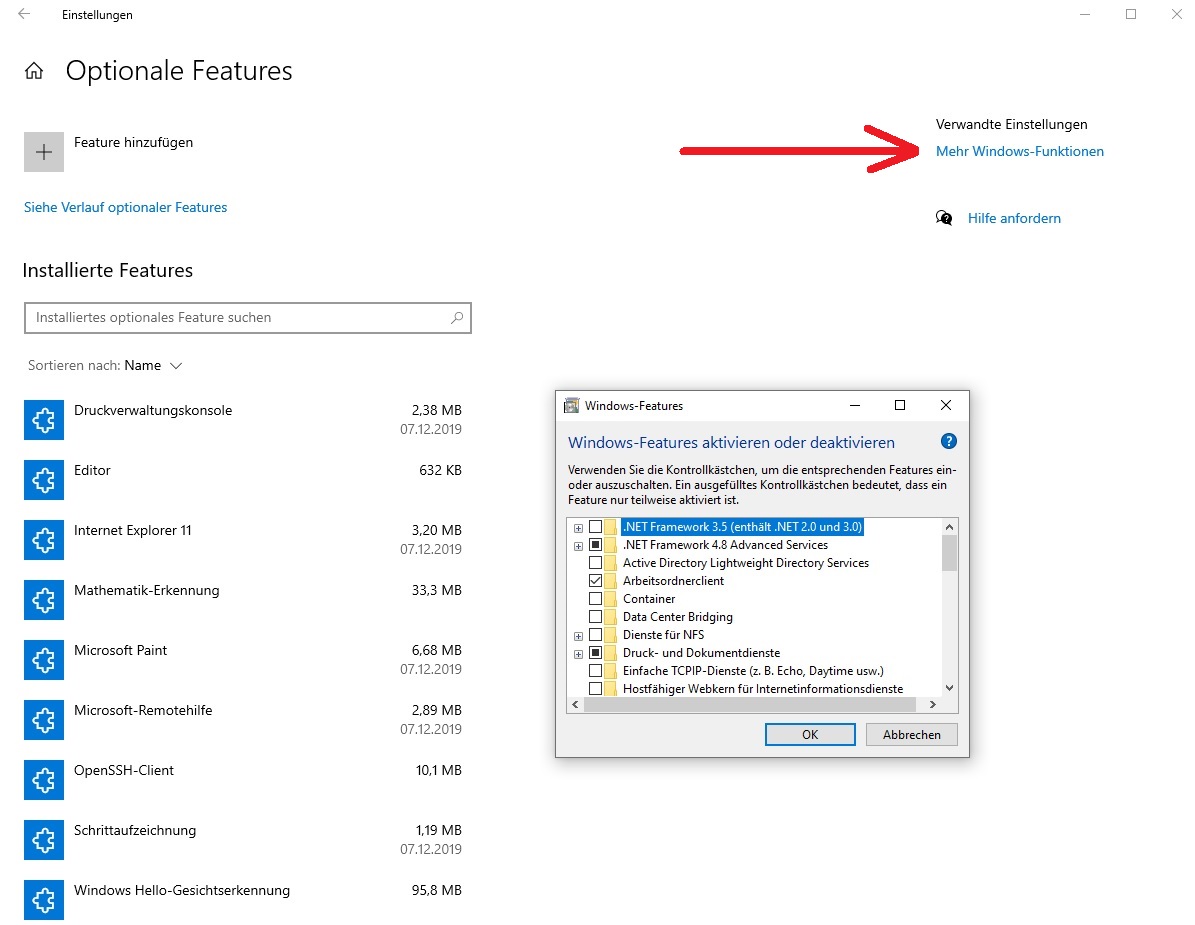Select the Internet Explorer 11 feature name
The height and width of the screenshot is (925, 1195).
click(133, 530)
